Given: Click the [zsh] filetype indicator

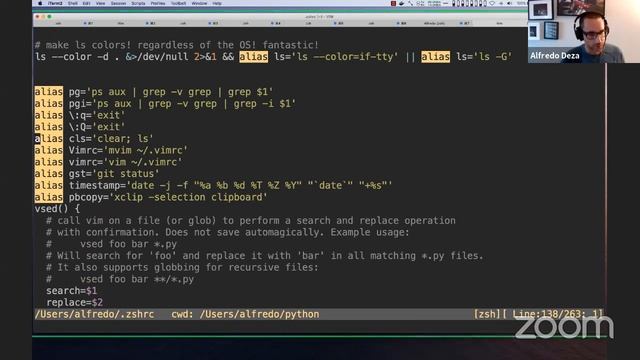Looking at the screenshot, I should (486, 314).
